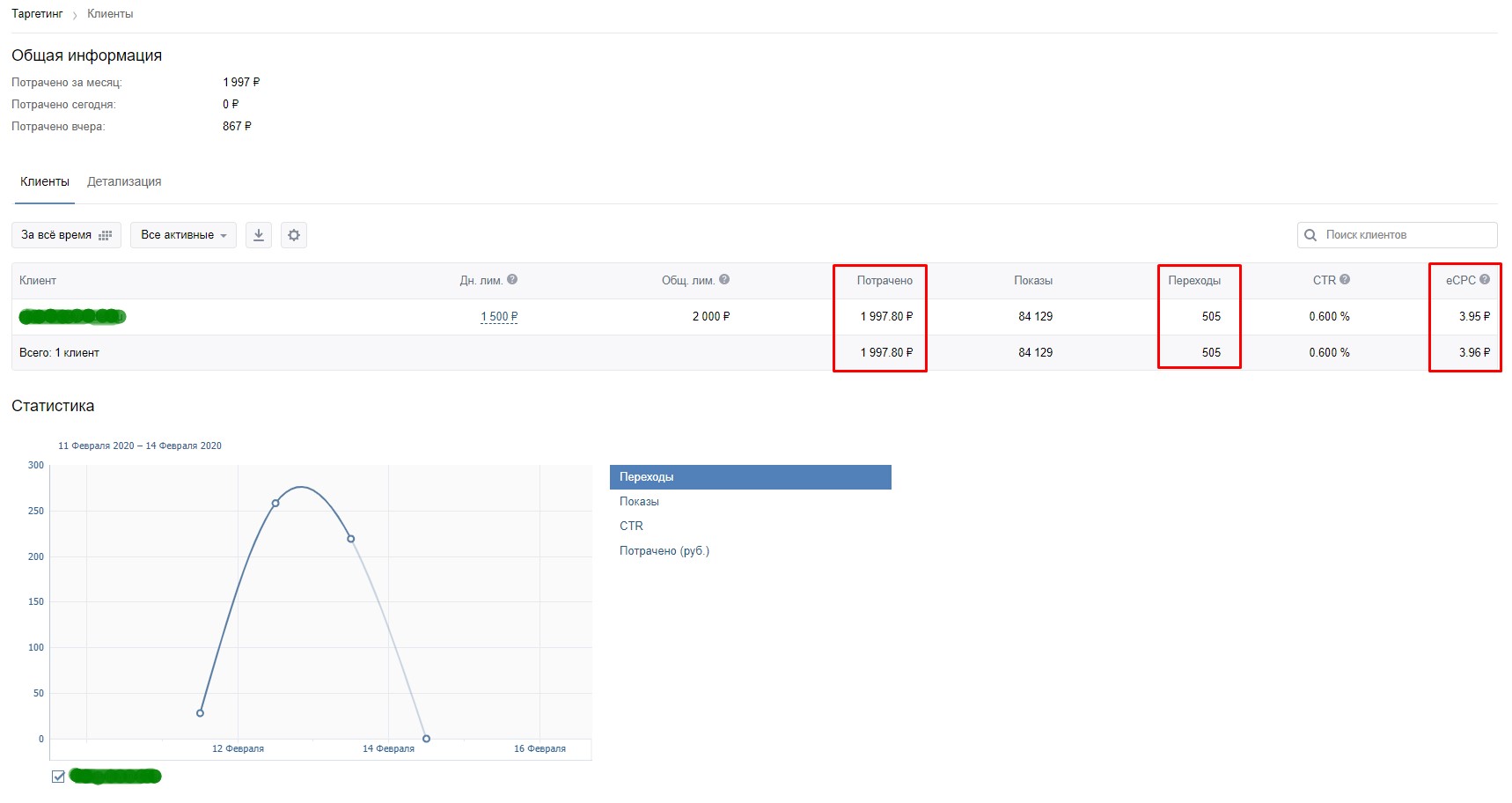
Task: Click the search magnifier icon
Action: click(1310, 235)
